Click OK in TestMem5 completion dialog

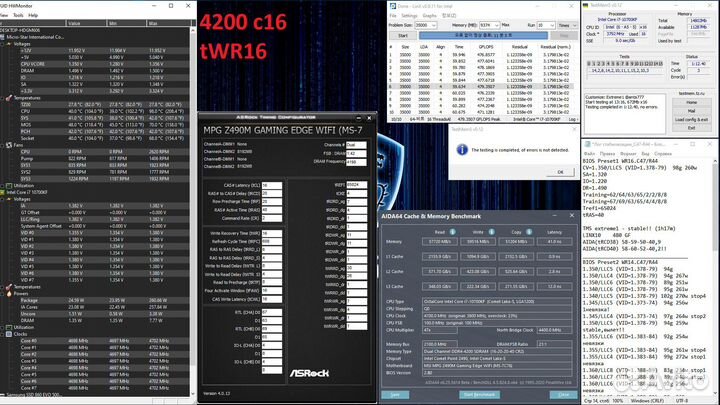coord(560,172)
